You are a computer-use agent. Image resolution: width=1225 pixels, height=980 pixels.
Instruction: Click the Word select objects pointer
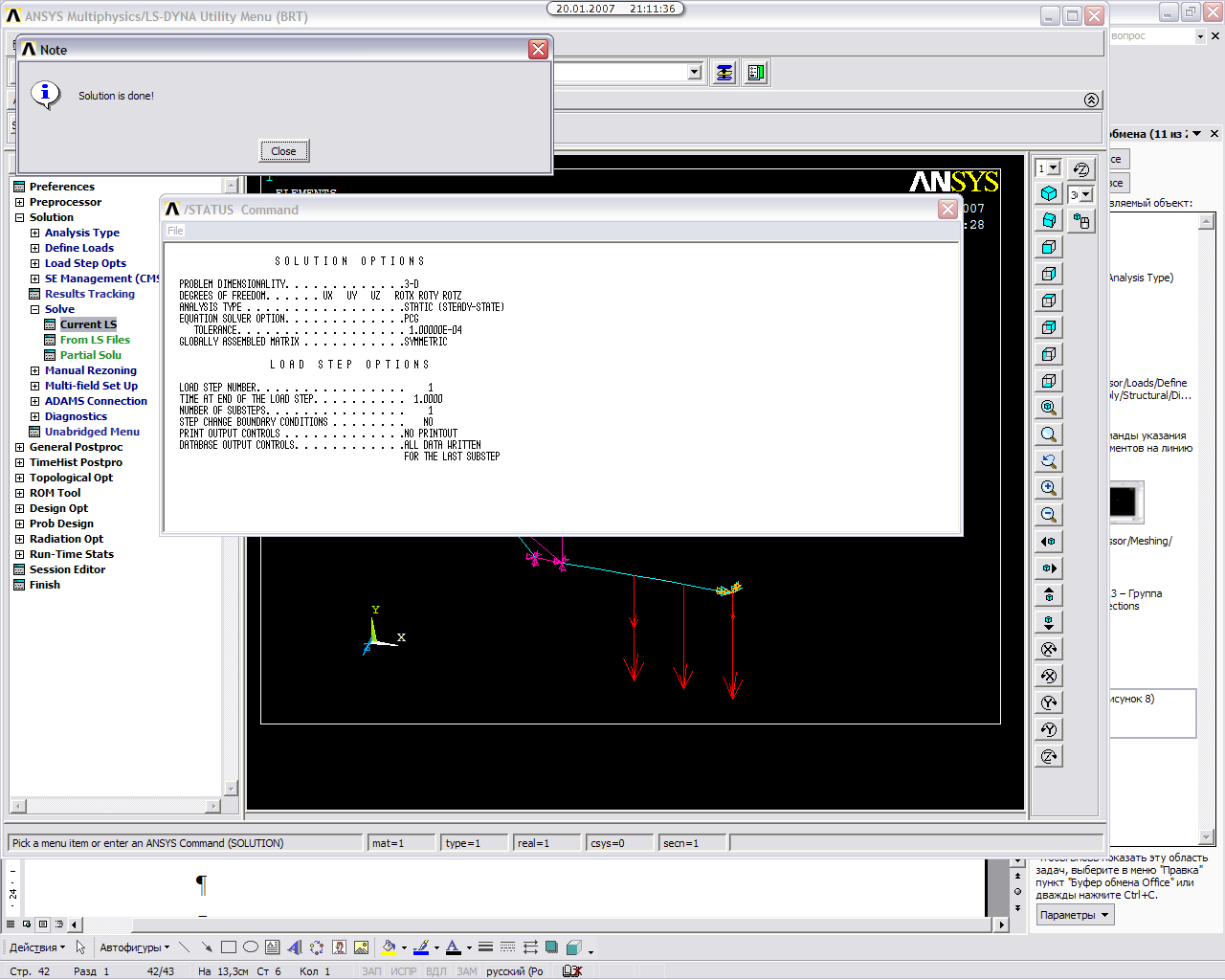coord(80,947)
